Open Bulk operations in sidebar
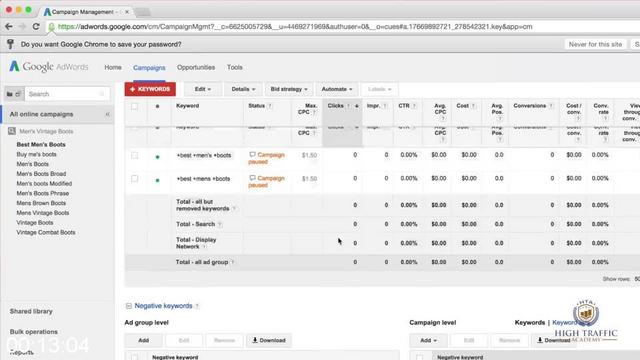640x360 pixels. 33,332
